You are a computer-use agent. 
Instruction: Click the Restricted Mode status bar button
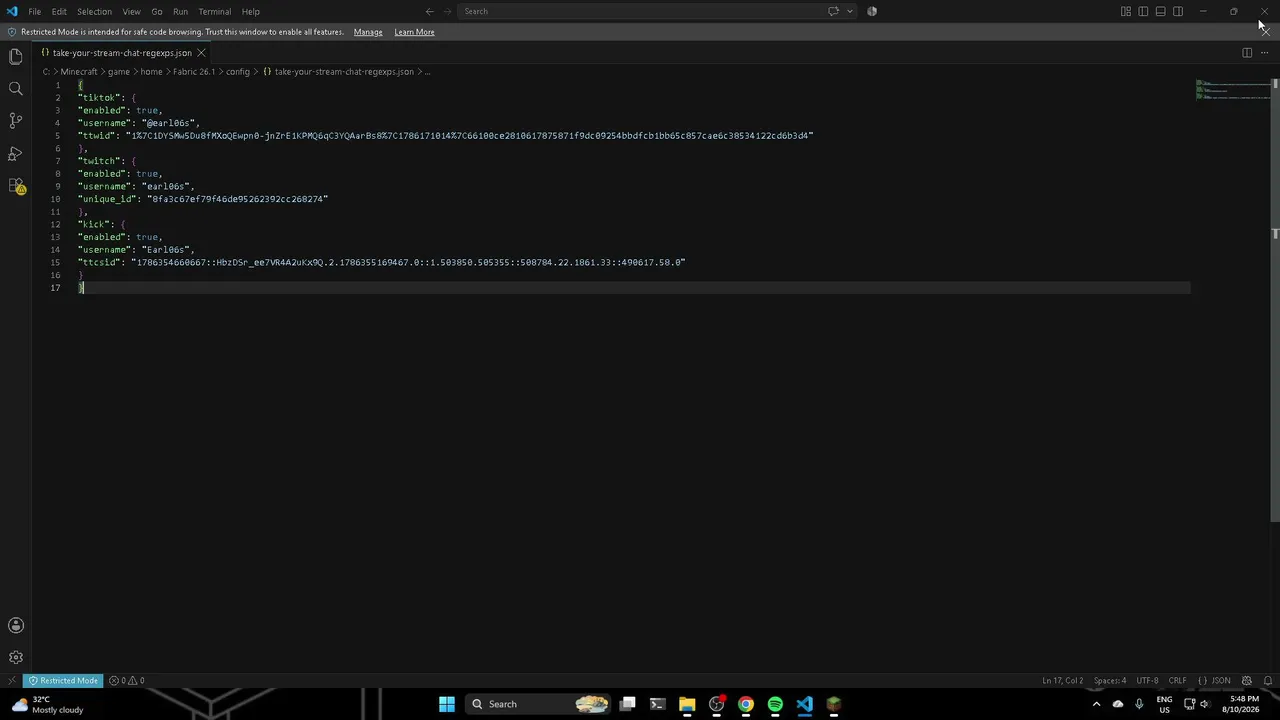64,681
